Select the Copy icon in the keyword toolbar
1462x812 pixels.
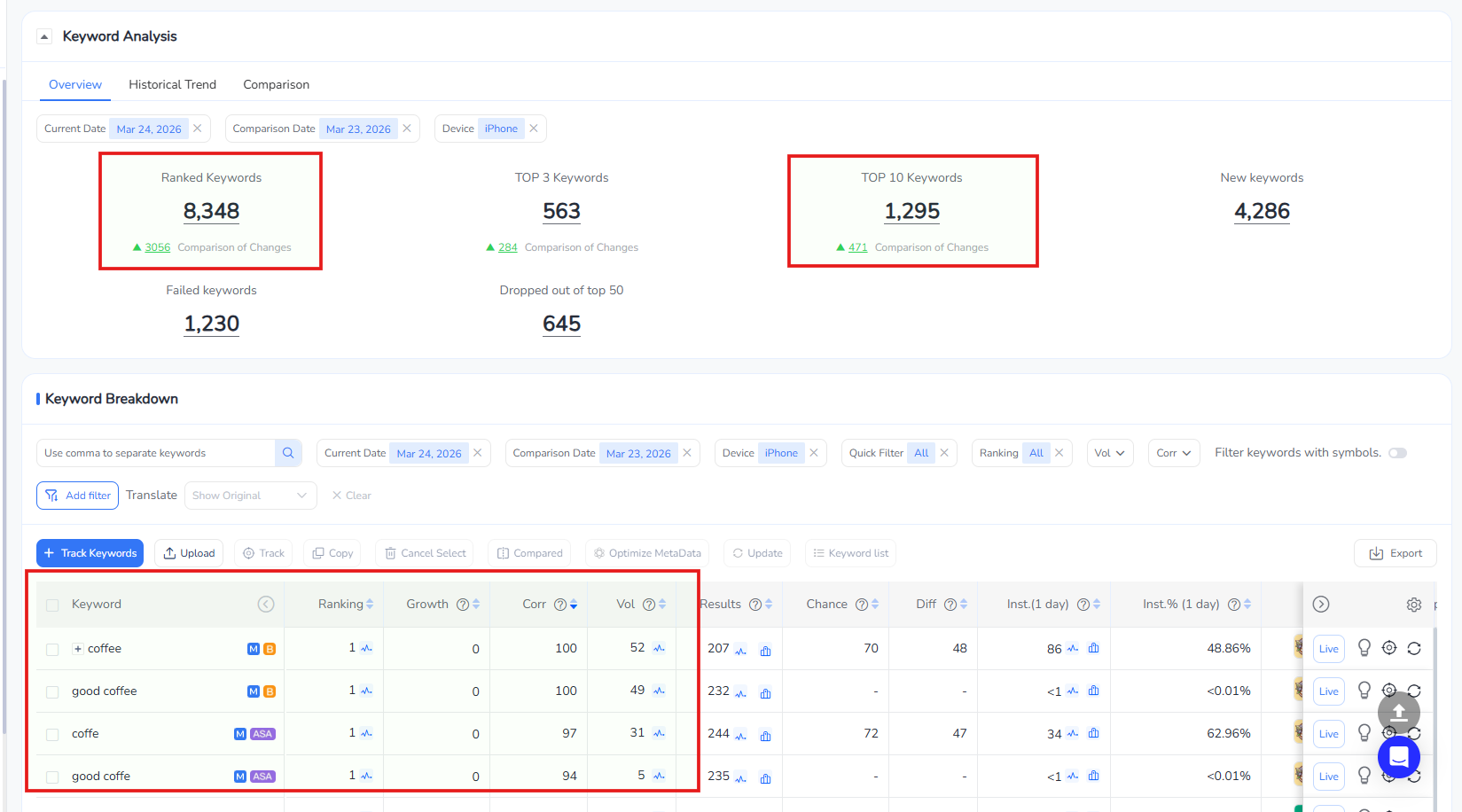tap(317, 552)
